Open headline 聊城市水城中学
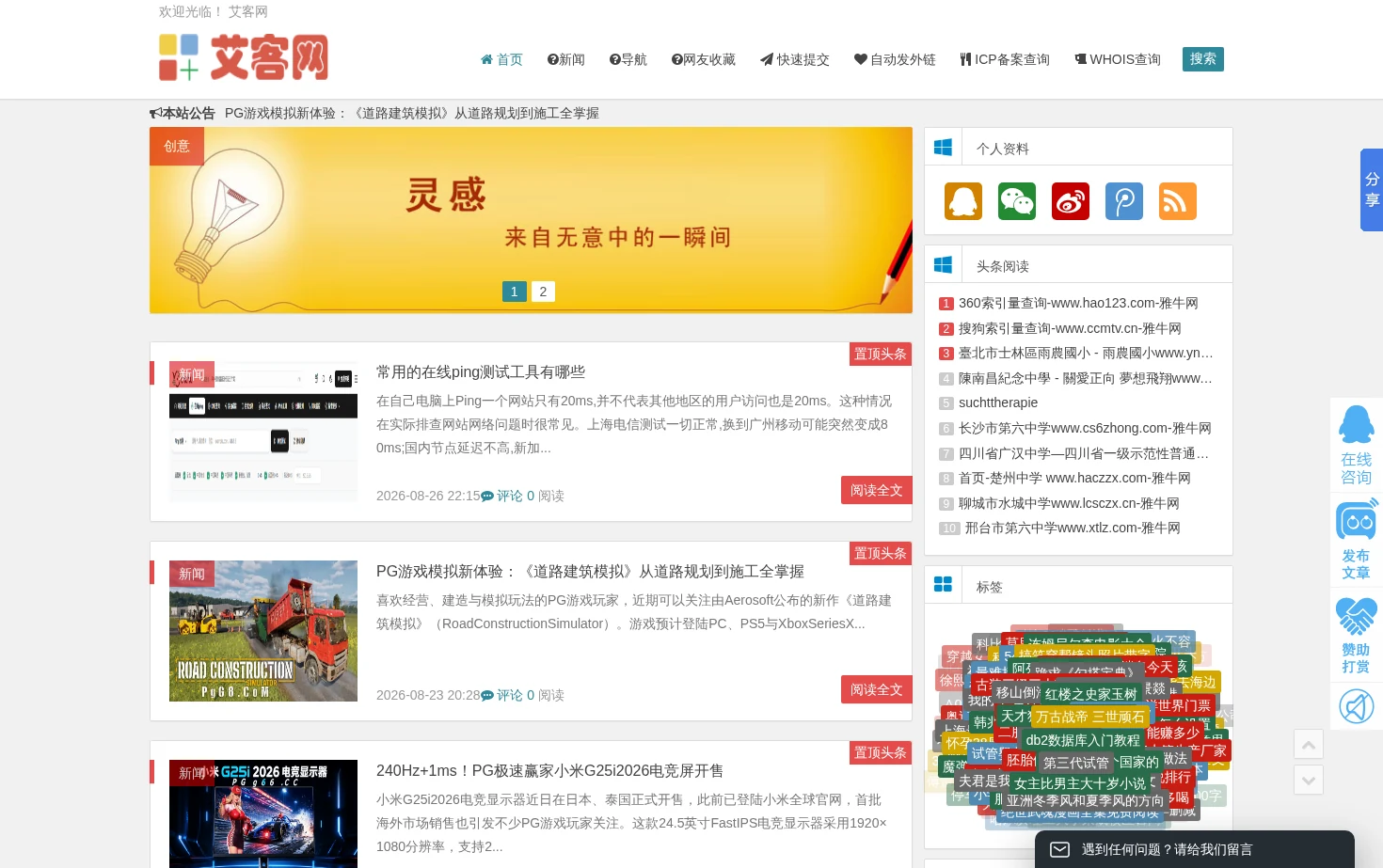This screenshot has width=1383, height=868. [x=1069, y=503]
